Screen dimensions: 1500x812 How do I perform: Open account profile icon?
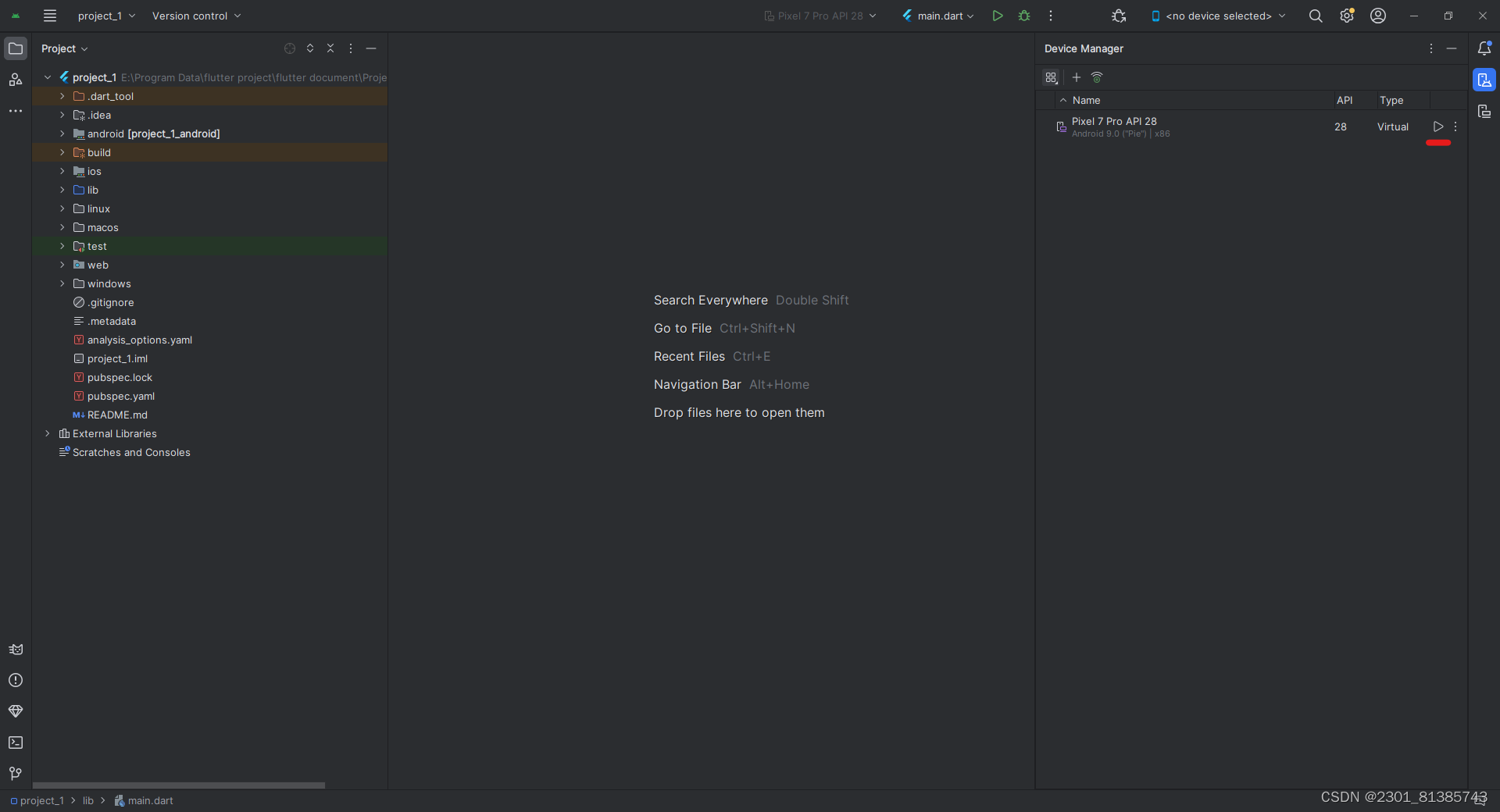1378,16
